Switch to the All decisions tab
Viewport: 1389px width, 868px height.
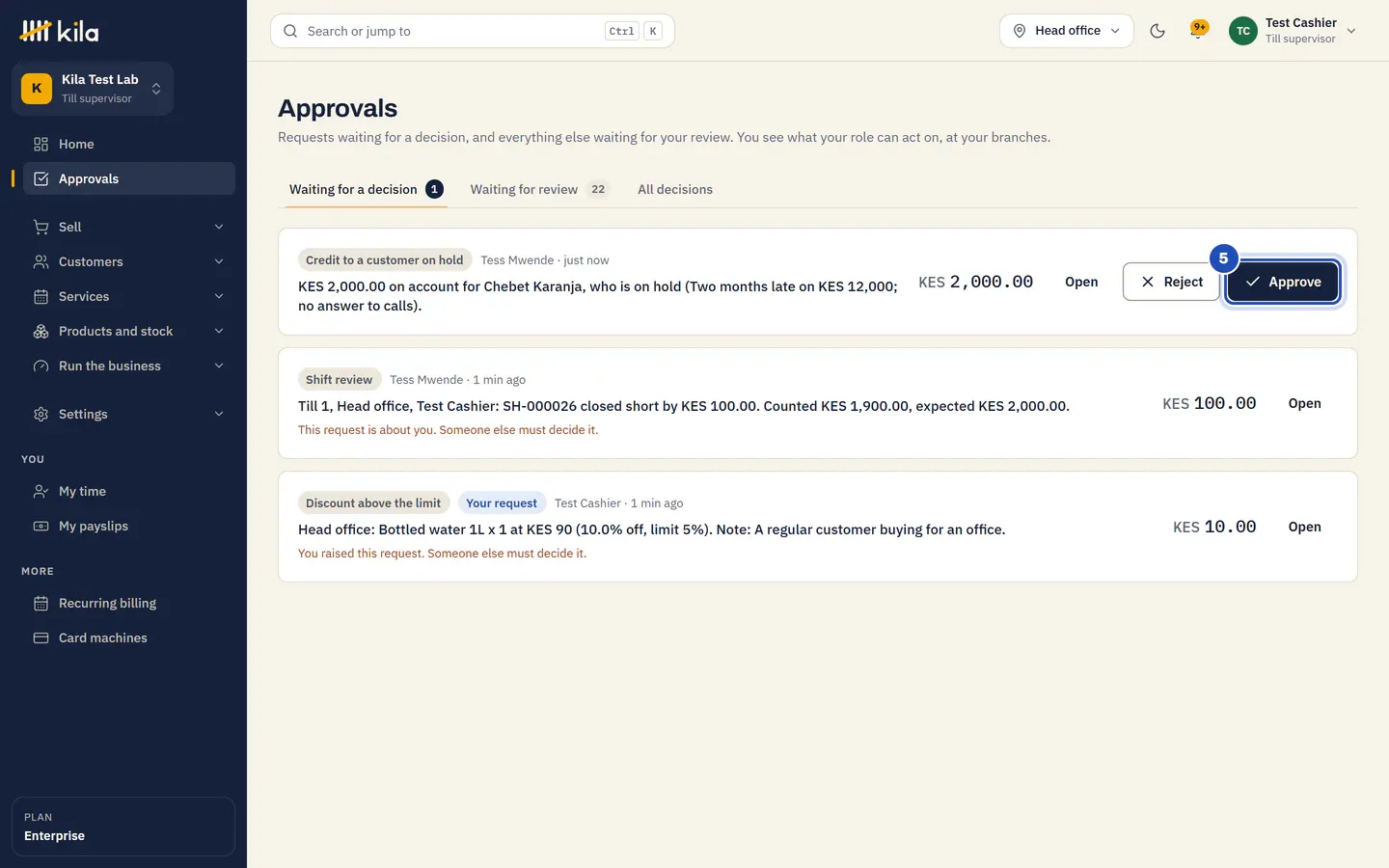(675, 189)
